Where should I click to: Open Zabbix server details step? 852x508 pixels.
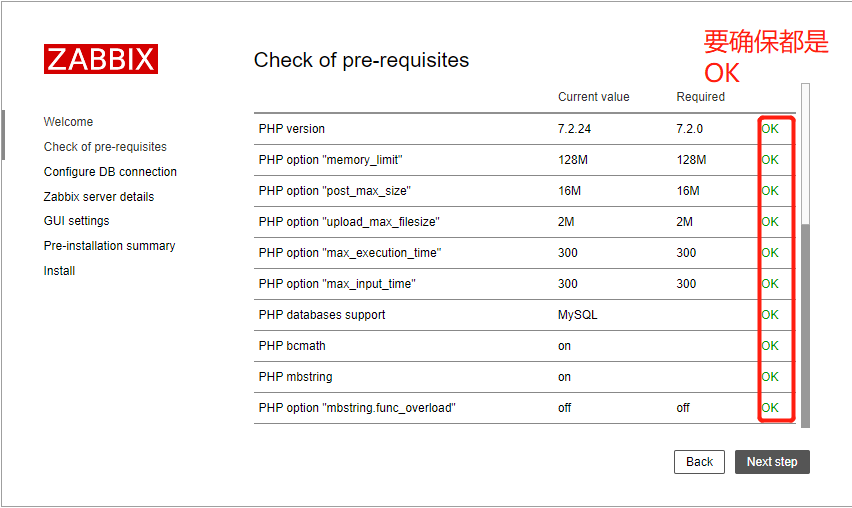(99, 197)
